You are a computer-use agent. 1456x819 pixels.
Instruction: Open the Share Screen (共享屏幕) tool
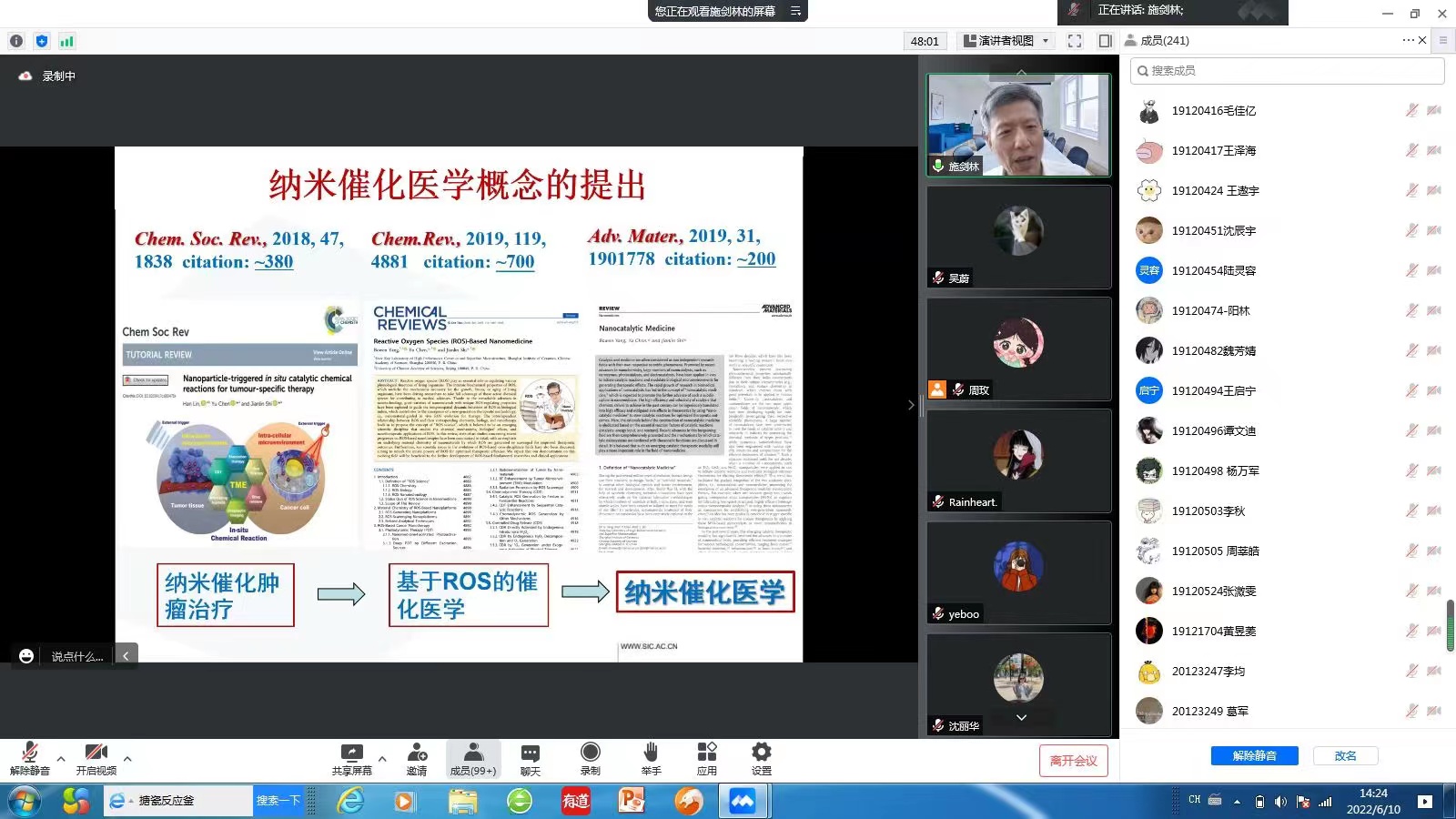point(351,758)
